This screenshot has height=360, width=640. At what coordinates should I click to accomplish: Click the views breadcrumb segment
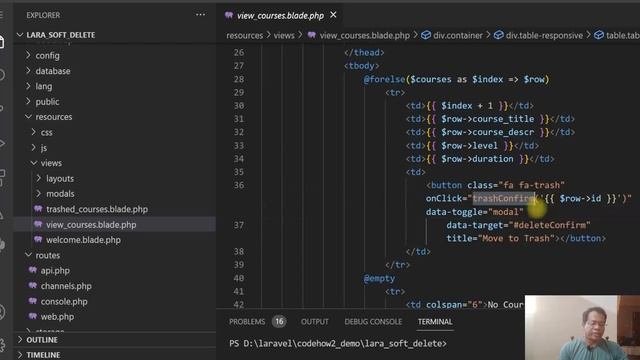click(284, 36)
